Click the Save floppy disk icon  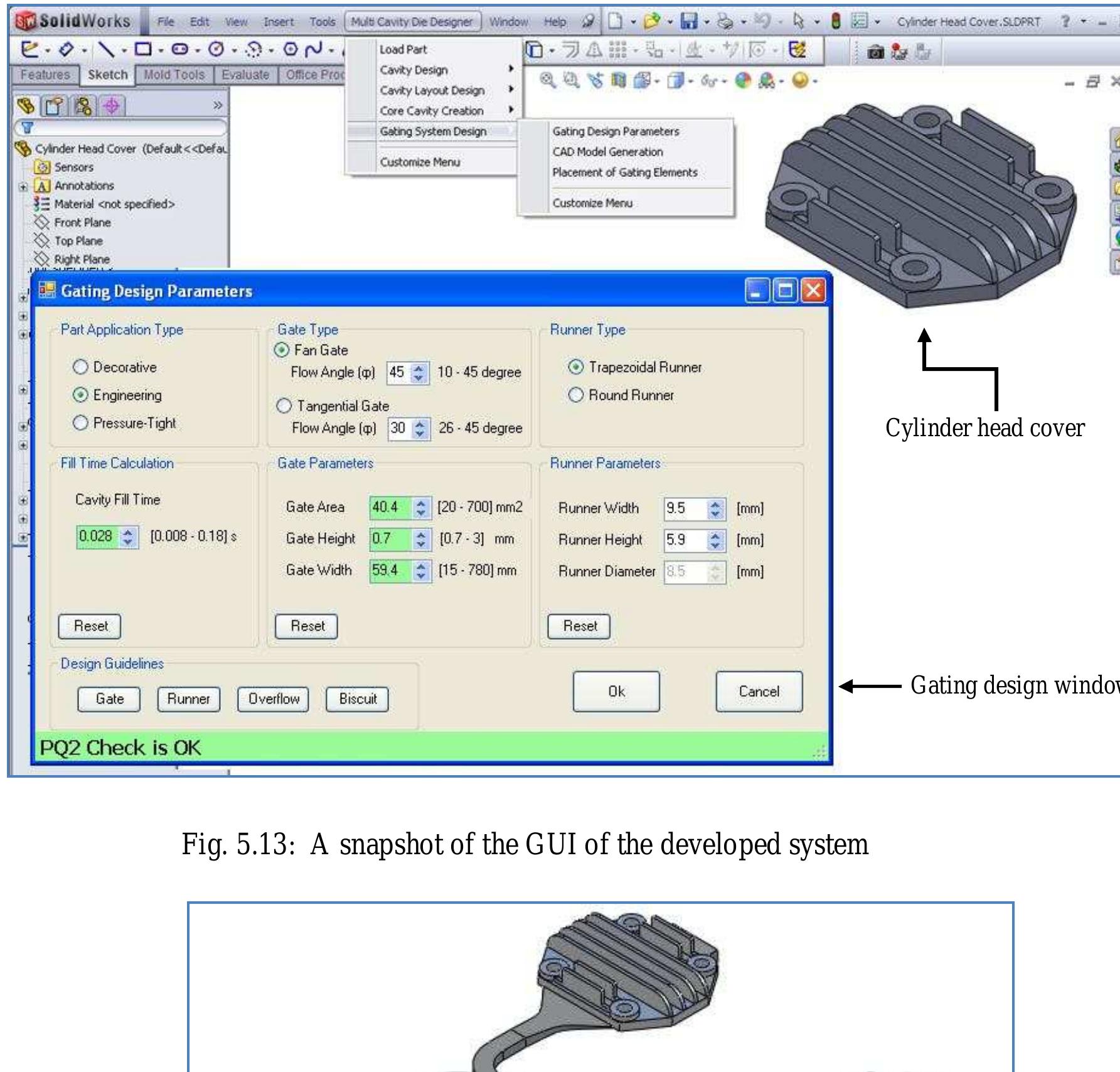pos(689,22)
